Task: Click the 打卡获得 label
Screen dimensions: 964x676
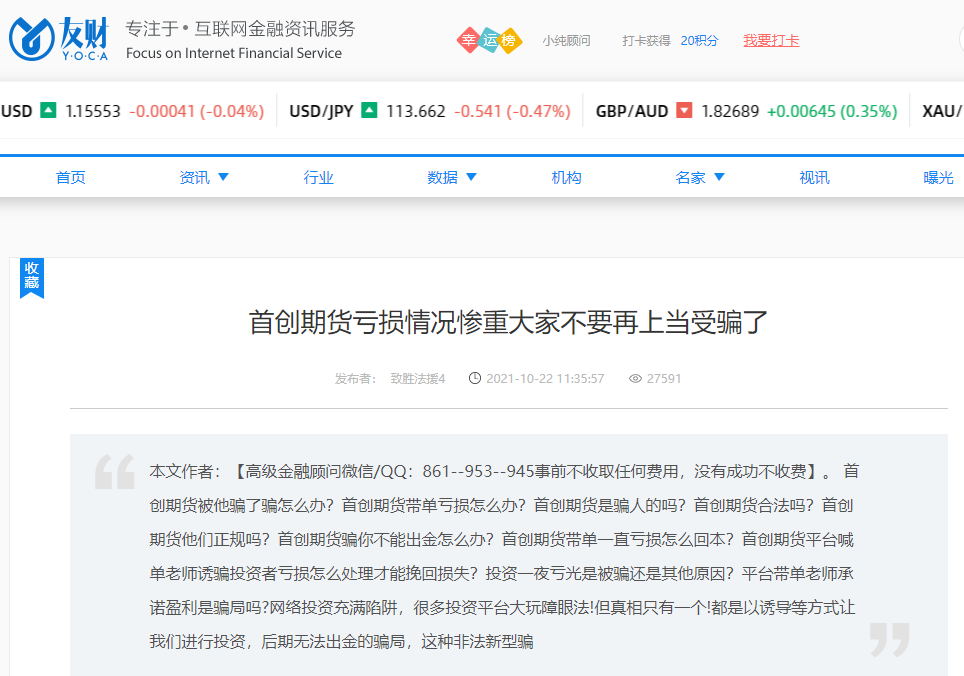Action: tap(646, 41)
